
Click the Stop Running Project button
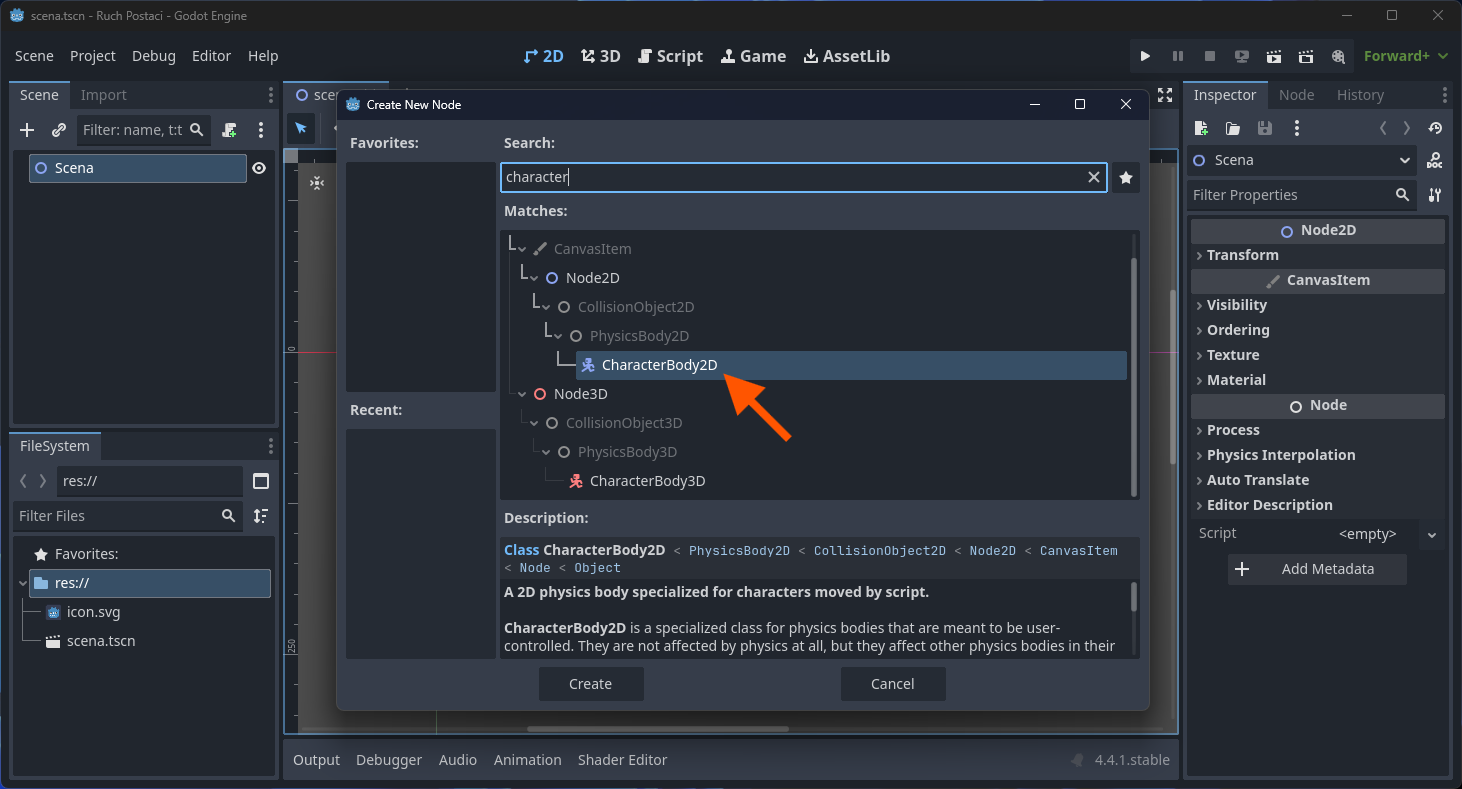[1210, 56]
